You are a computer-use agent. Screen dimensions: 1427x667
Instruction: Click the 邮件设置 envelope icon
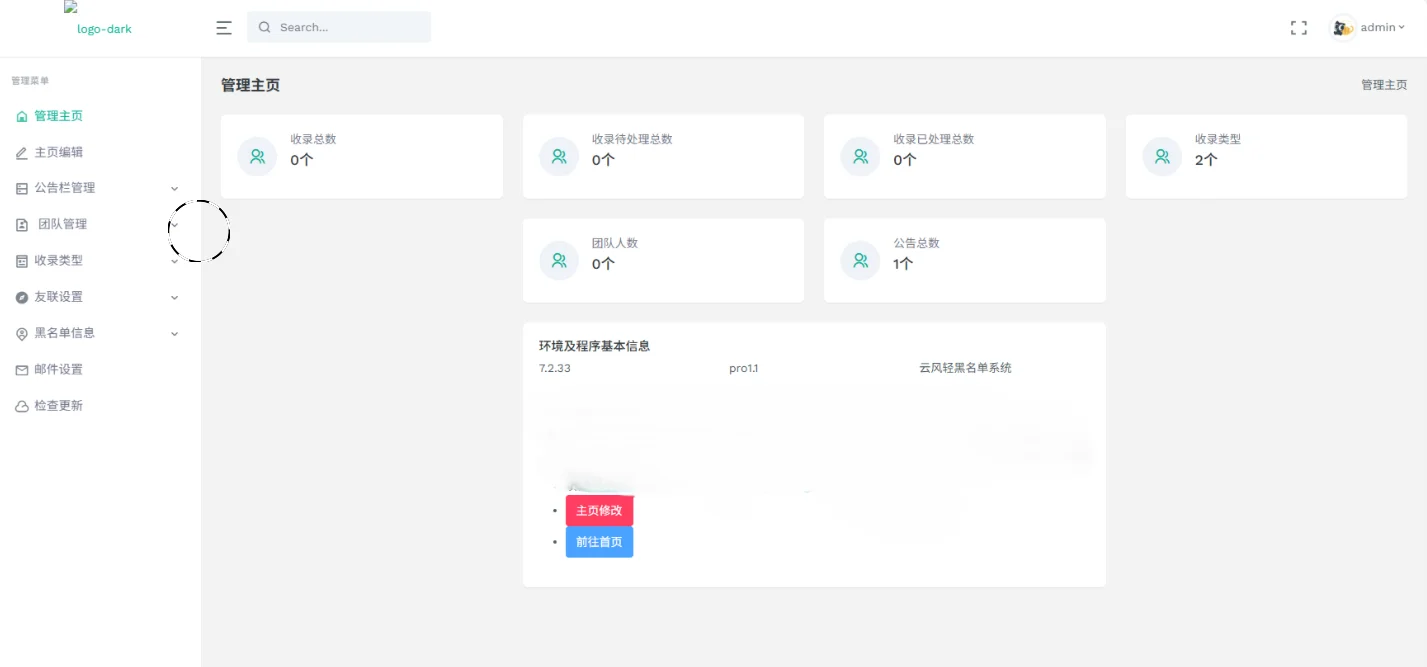(22, 370)
